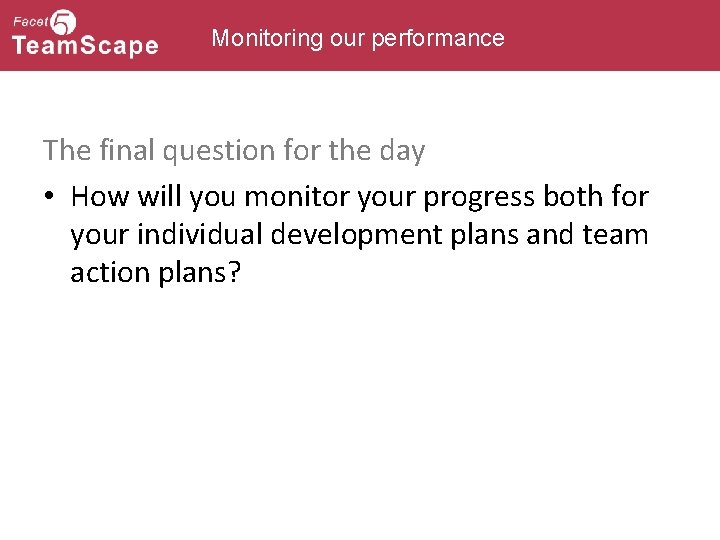Click the blank white area below the text
Image resolution: width=720 pixels, height=540 pixels.
pyautogui.click(x=360, y=420)
